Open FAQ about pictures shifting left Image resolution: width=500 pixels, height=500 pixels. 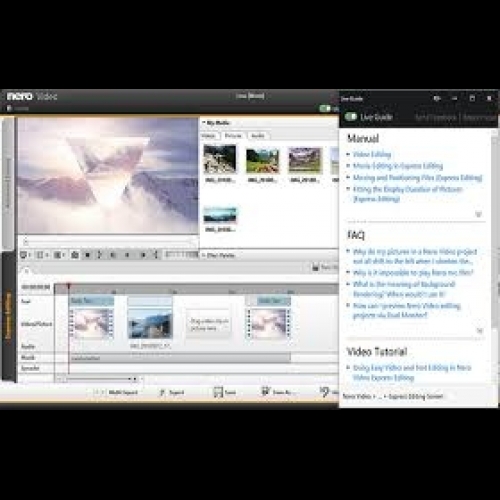(415, 256)
